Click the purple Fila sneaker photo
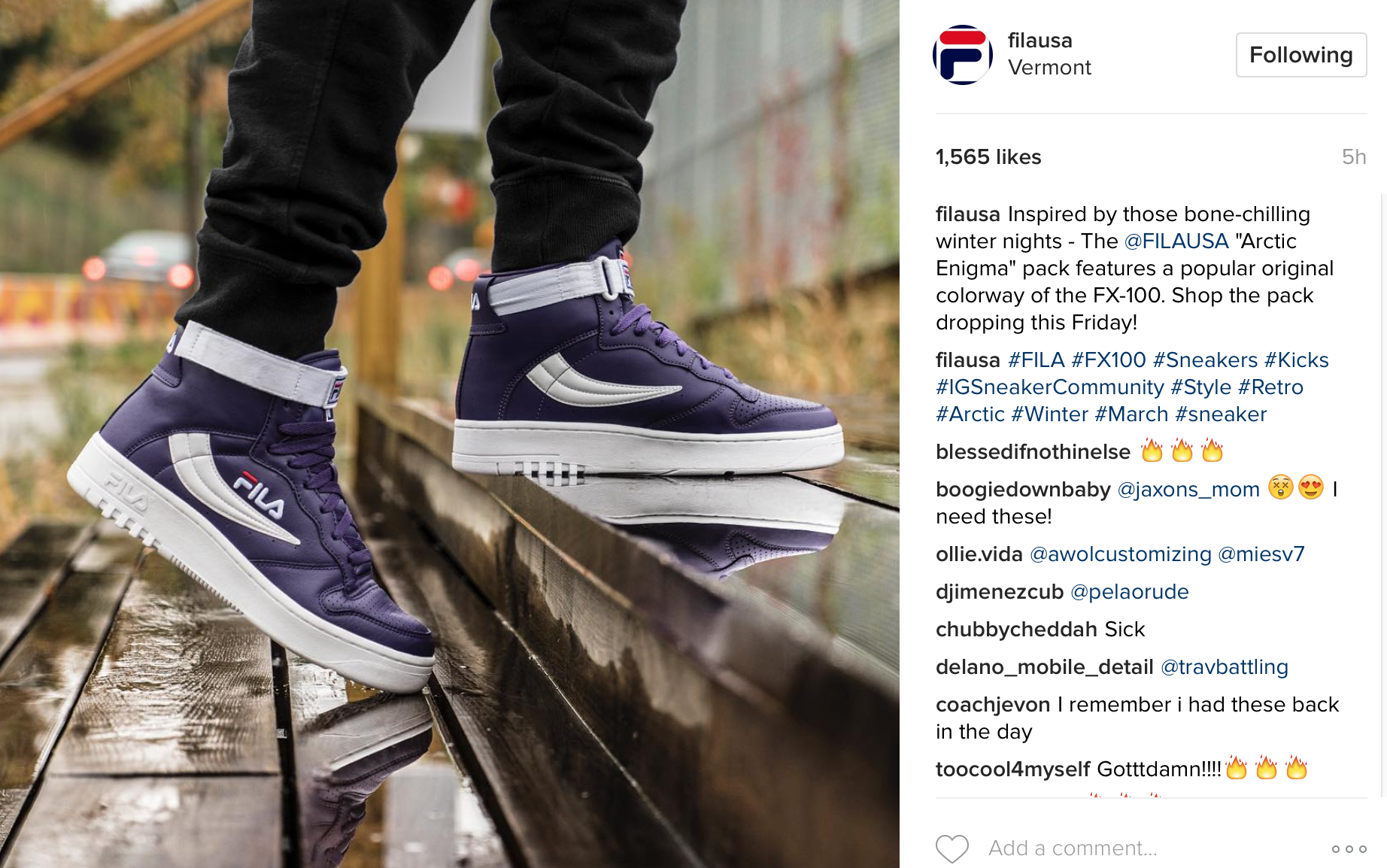This screenshot has height=868, width=1387. coord(450,434)
